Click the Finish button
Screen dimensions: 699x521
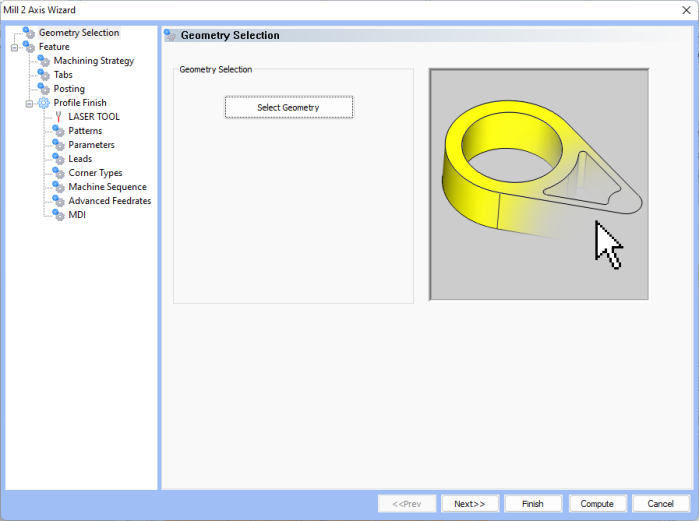coord(533,504)
